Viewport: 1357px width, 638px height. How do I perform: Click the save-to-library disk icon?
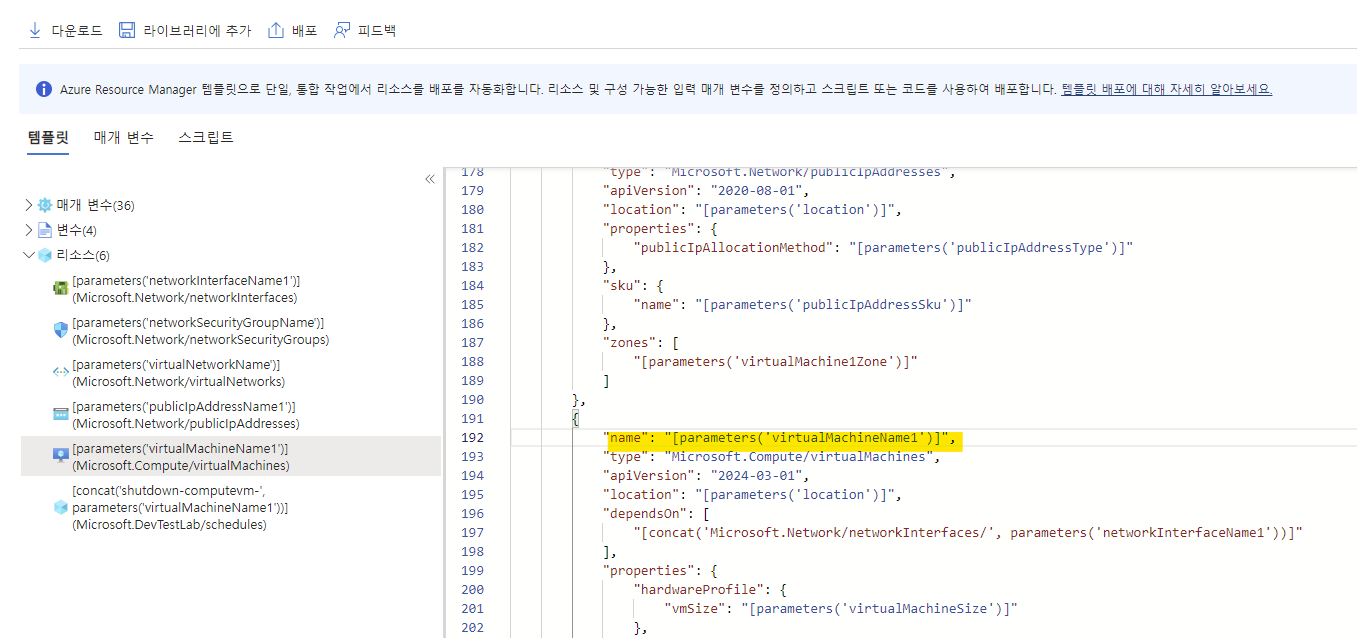tap(127, 30)
